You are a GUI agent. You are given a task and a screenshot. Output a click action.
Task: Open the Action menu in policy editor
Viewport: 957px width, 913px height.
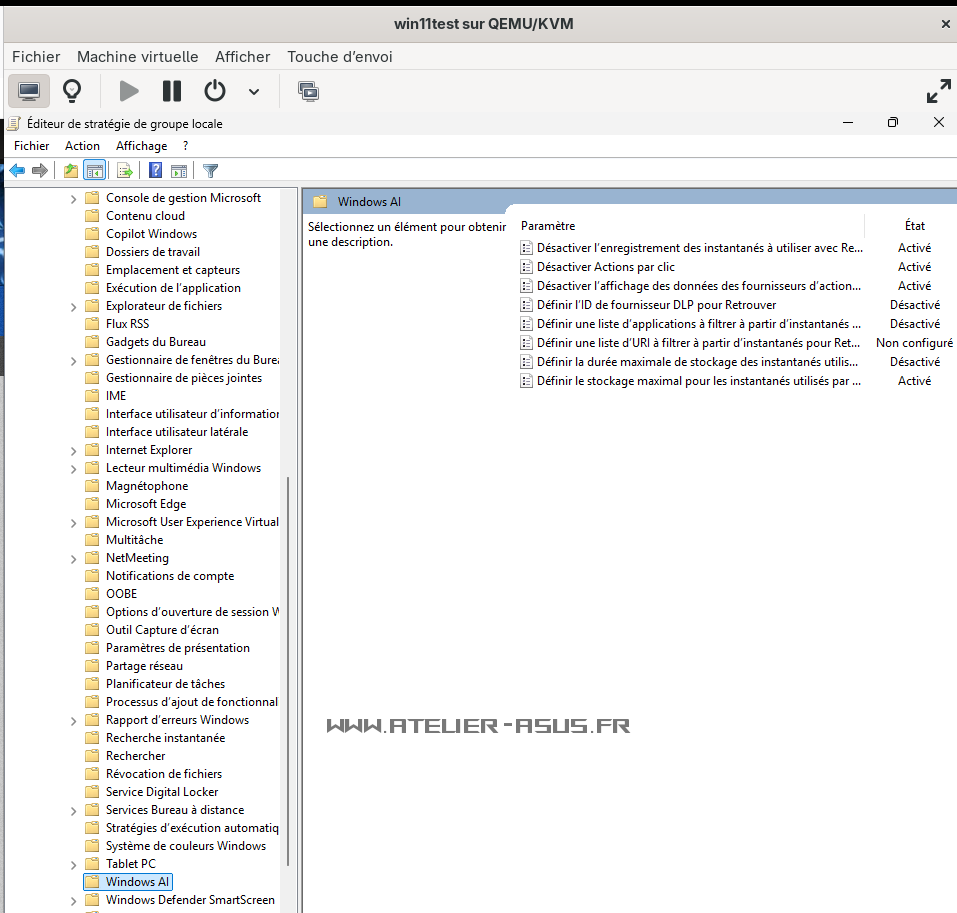coord(82,146)
